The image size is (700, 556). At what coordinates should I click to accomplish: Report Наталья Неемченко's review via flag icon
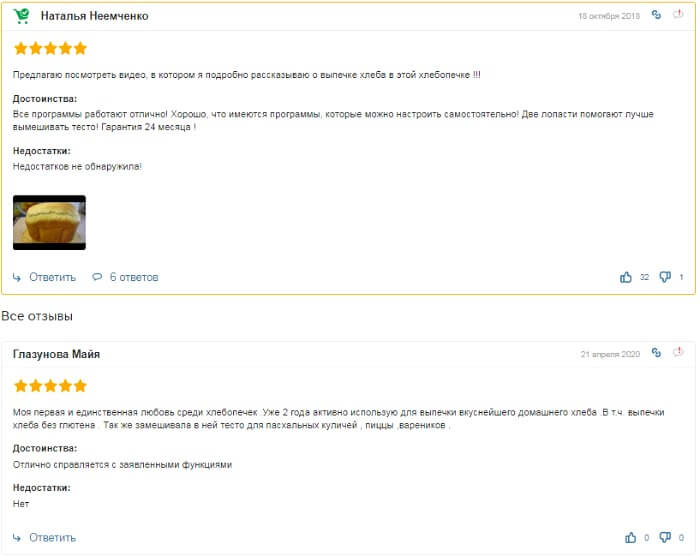click(679, 15)
